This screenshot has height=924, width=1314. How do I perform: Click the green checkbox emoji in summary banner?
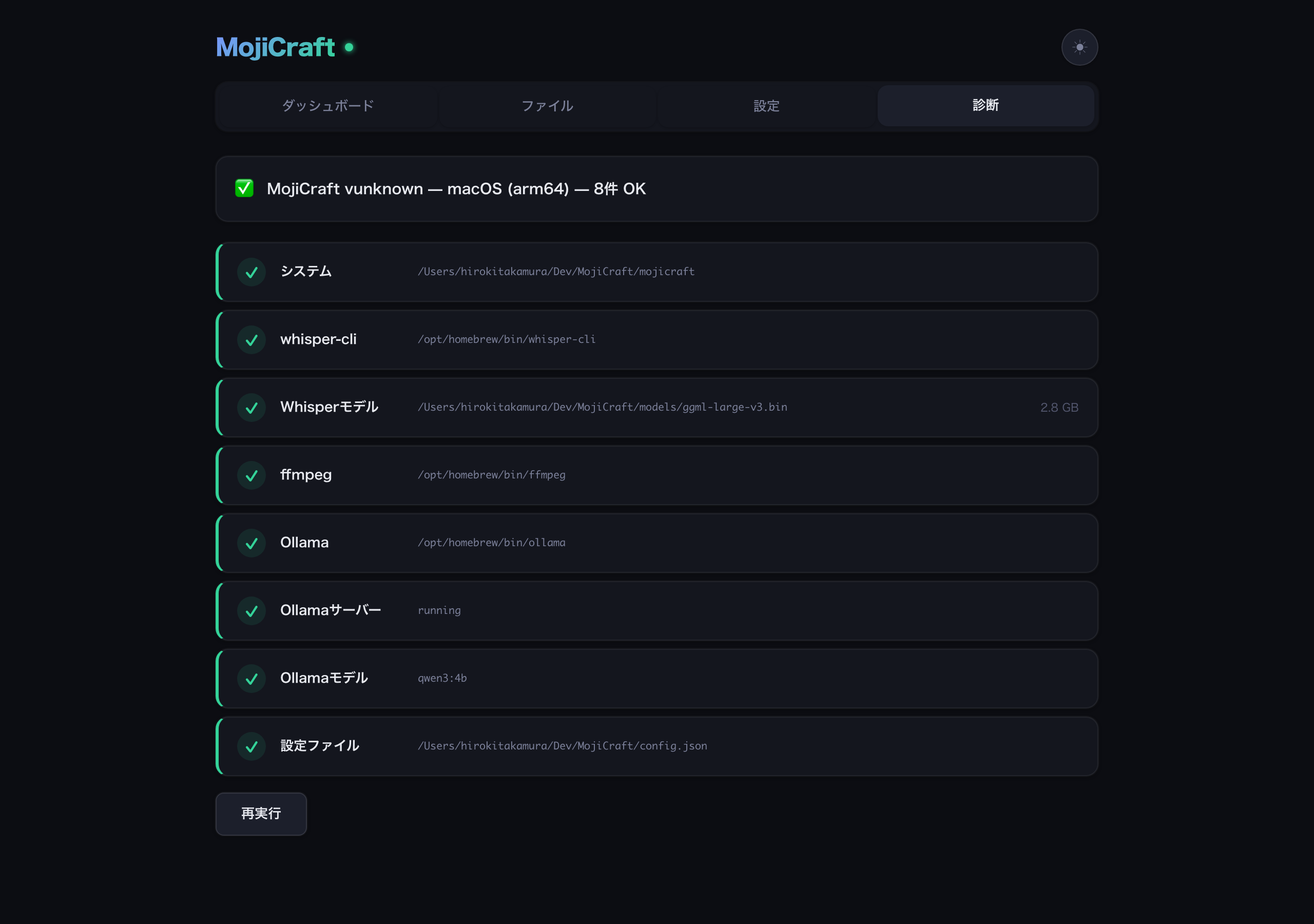click(244, 188)
